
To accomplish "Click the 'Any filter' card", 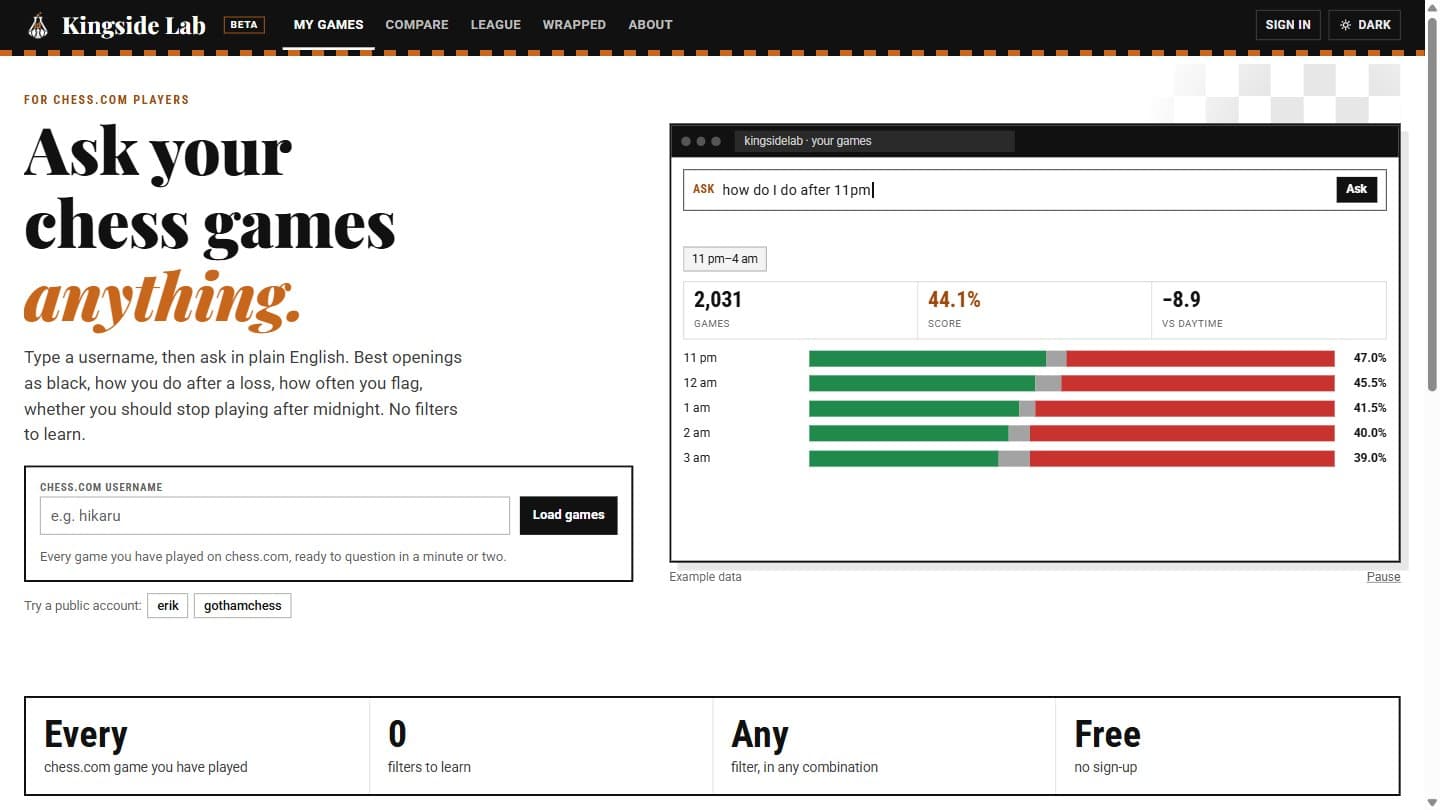I will click(884, 747).
